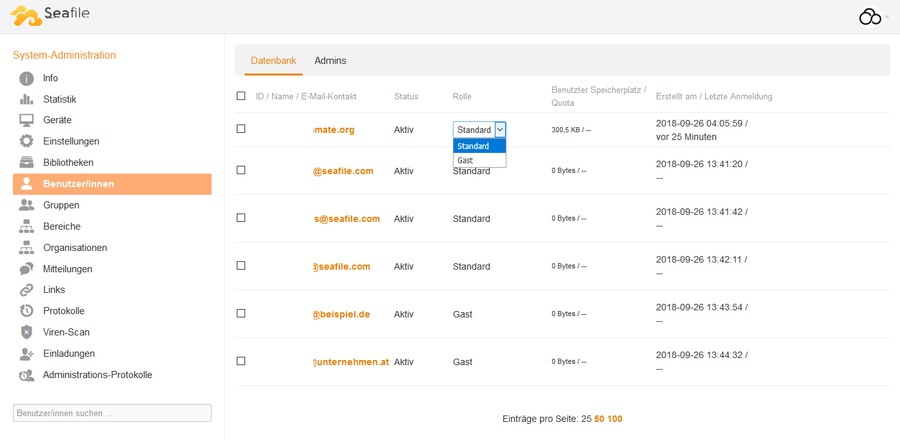Click the Standard role of s@seafile.com user
900x440 pixels.
point(471,219)
